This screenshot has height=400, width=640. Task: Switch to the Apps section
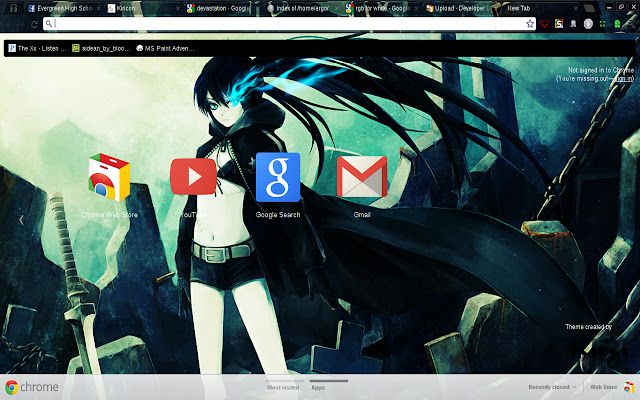pyautogui.click(x=318, y=387)
